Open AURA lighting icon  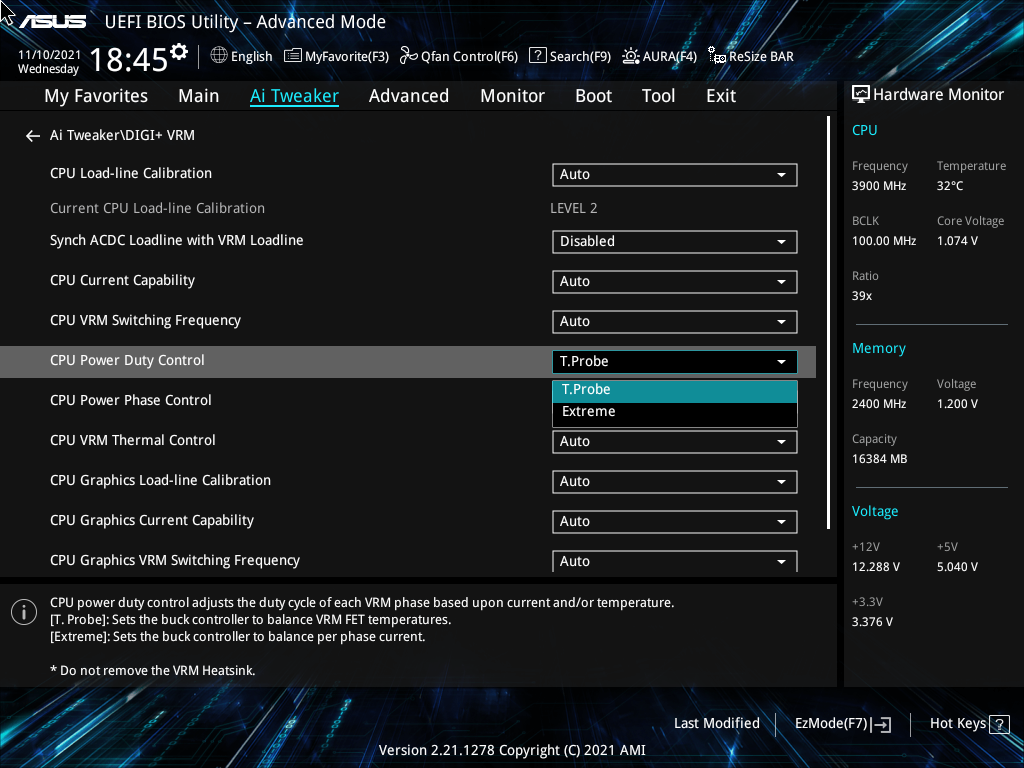631,56
